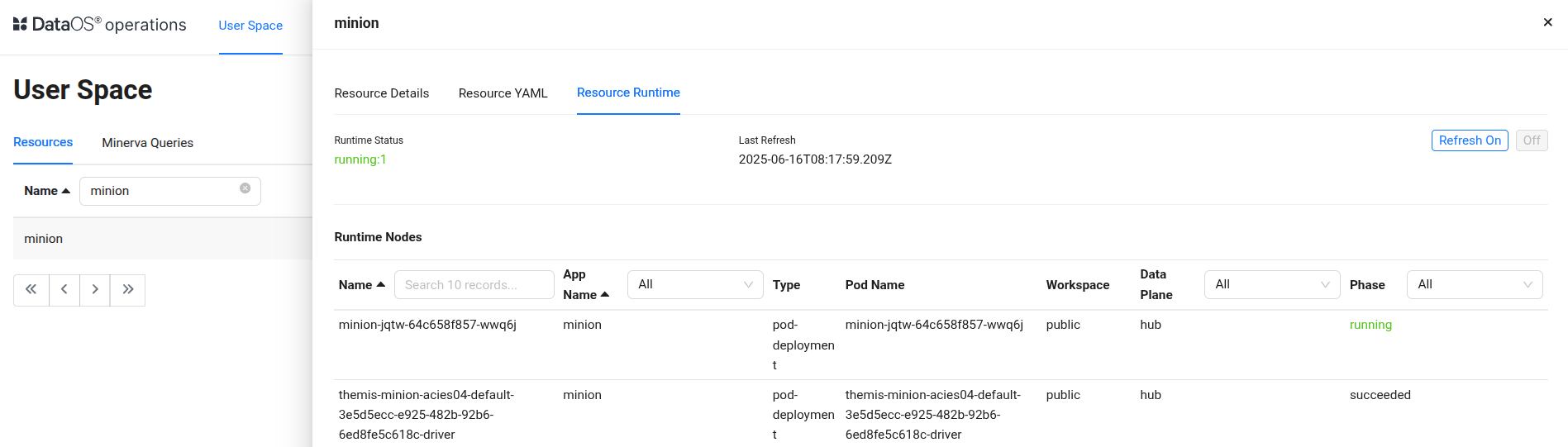Open the Phase filter dropdown
This screenshot has height=447, width=1568.
click(1474, 284)
